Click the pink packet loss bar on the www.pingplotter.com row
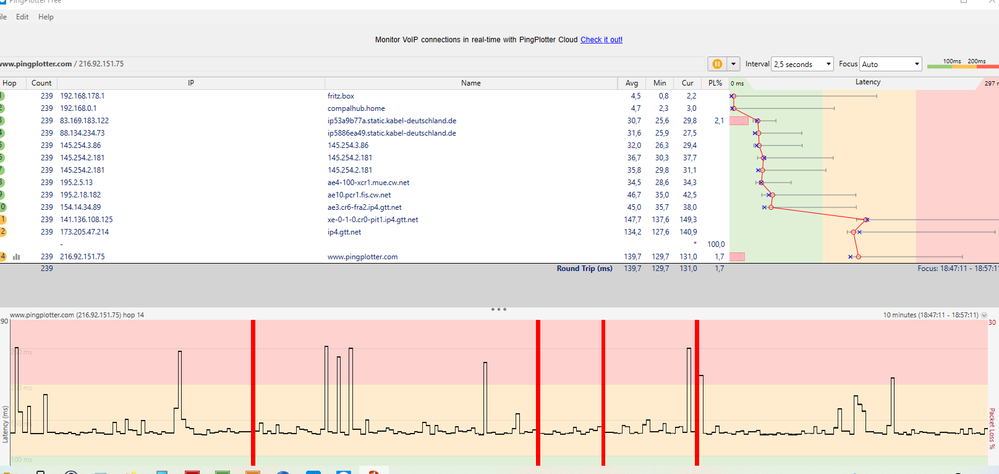Viewport: 999px width, 474px height. (x=737, y=256)
